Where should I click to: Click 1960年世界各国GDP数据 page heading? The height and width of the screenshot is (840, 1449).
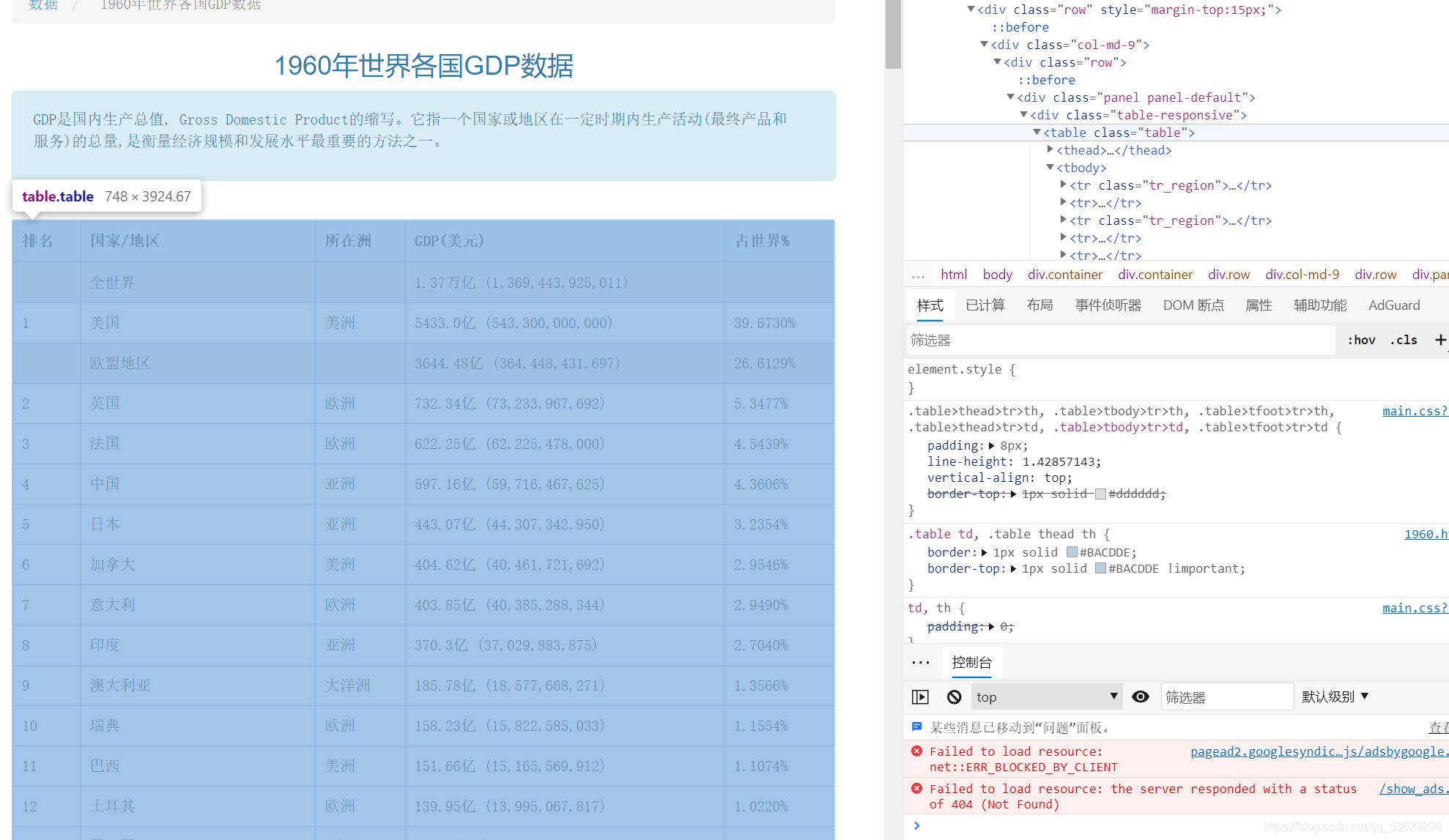click(x=423, y=66)
